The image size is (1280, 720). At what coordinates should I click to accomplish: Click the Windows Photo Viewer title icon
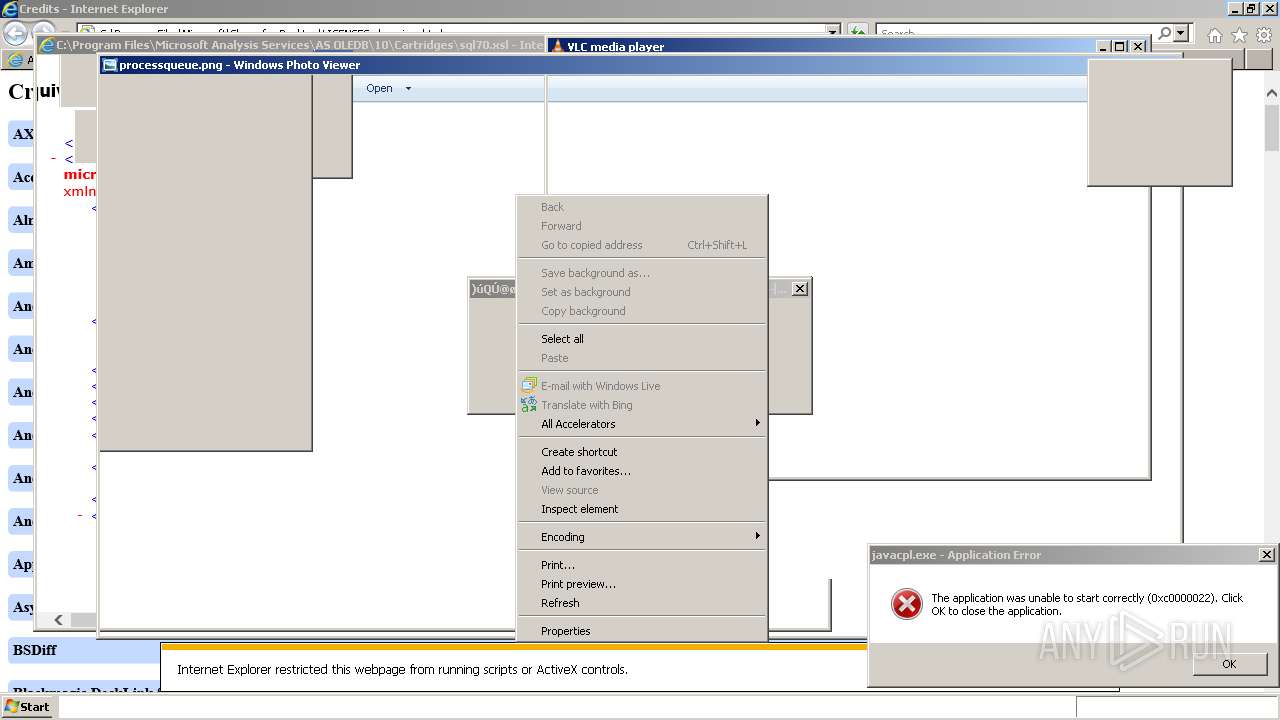tap(110, 65)
